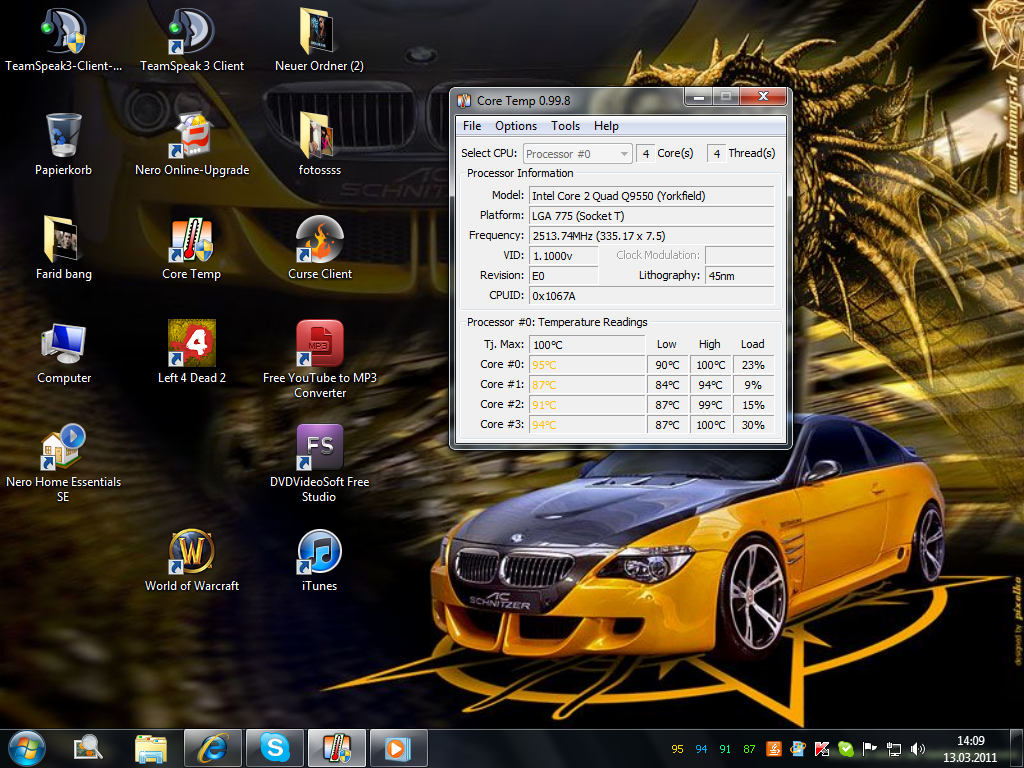Click the Windows Live tray icon
This screenshot has height=768, width=1024.
(x=797, y=749)
